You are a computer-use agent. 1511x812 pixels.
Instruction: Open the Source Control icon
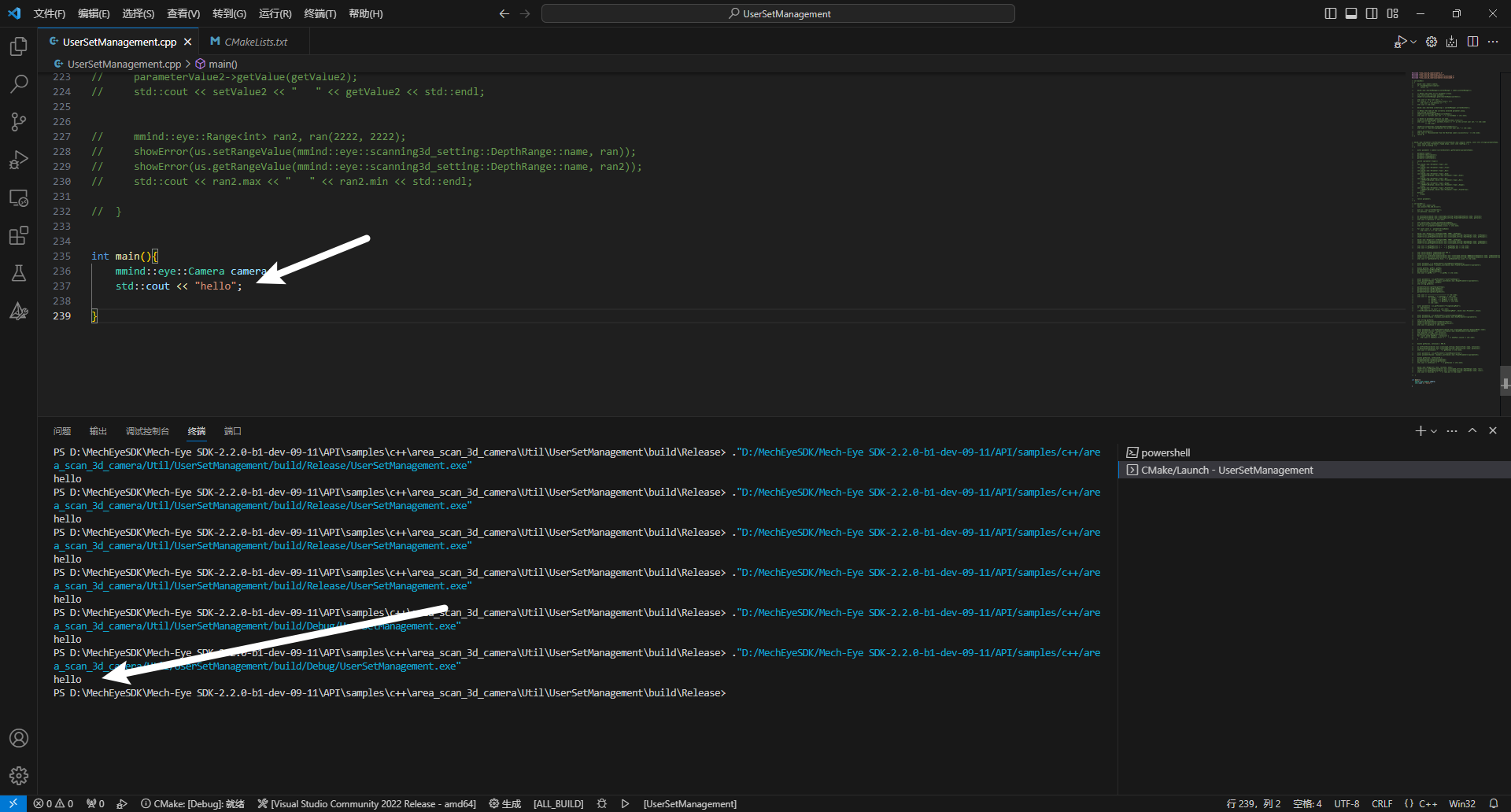click(x=18, y=121)
